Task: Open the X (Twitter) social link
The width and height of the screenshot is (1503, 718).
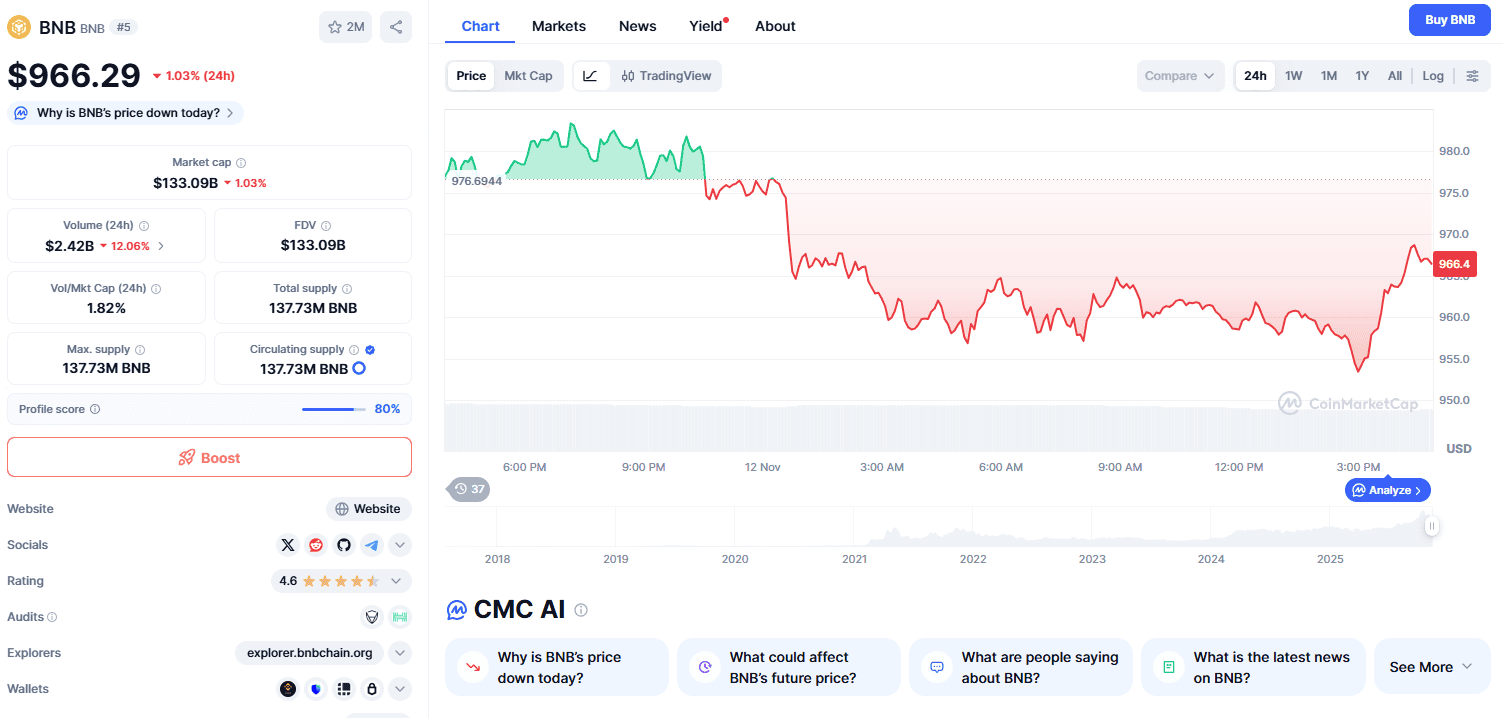Action: pyautogui.click(x=288, y=545)
